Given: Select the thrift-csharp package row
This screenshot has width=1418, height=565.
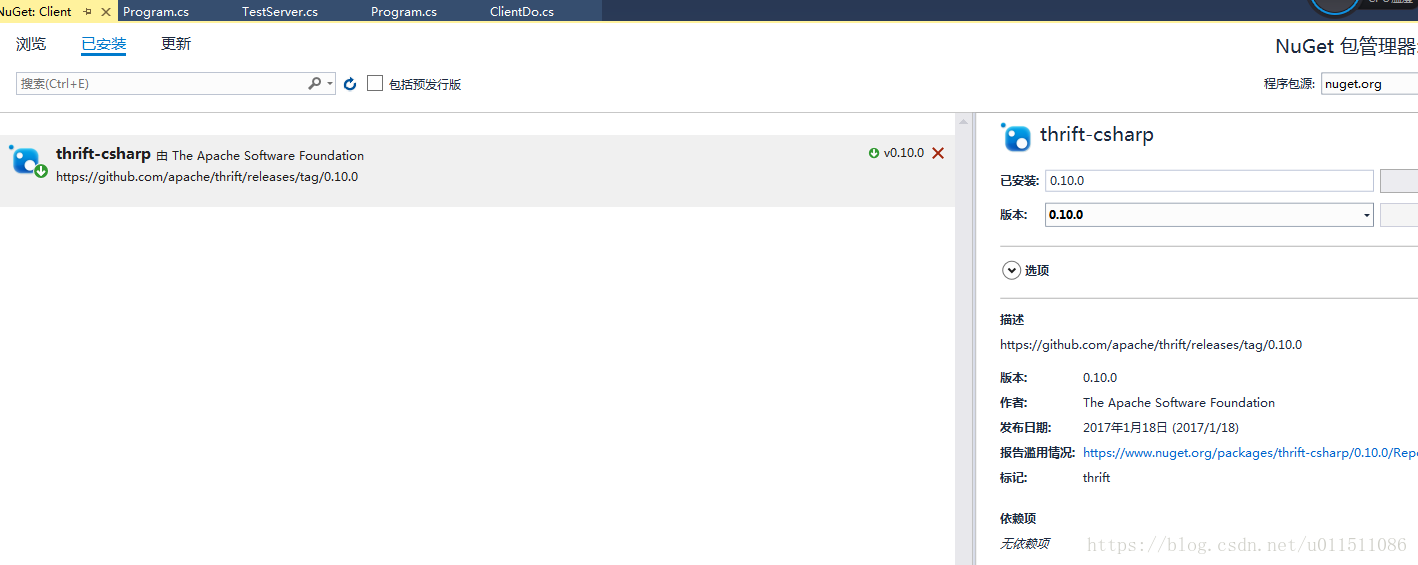Looking at the screenshot, I should (x=477, y=170).
